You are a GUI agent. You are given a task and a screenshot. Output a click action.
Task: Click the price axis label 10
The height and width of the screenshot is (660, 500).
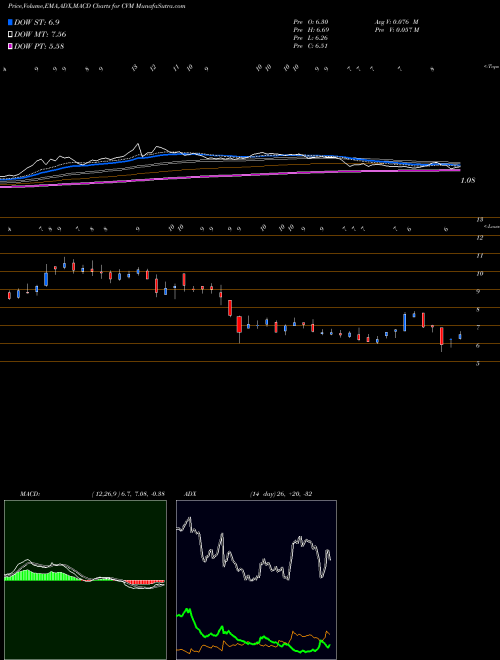(480, 274)
